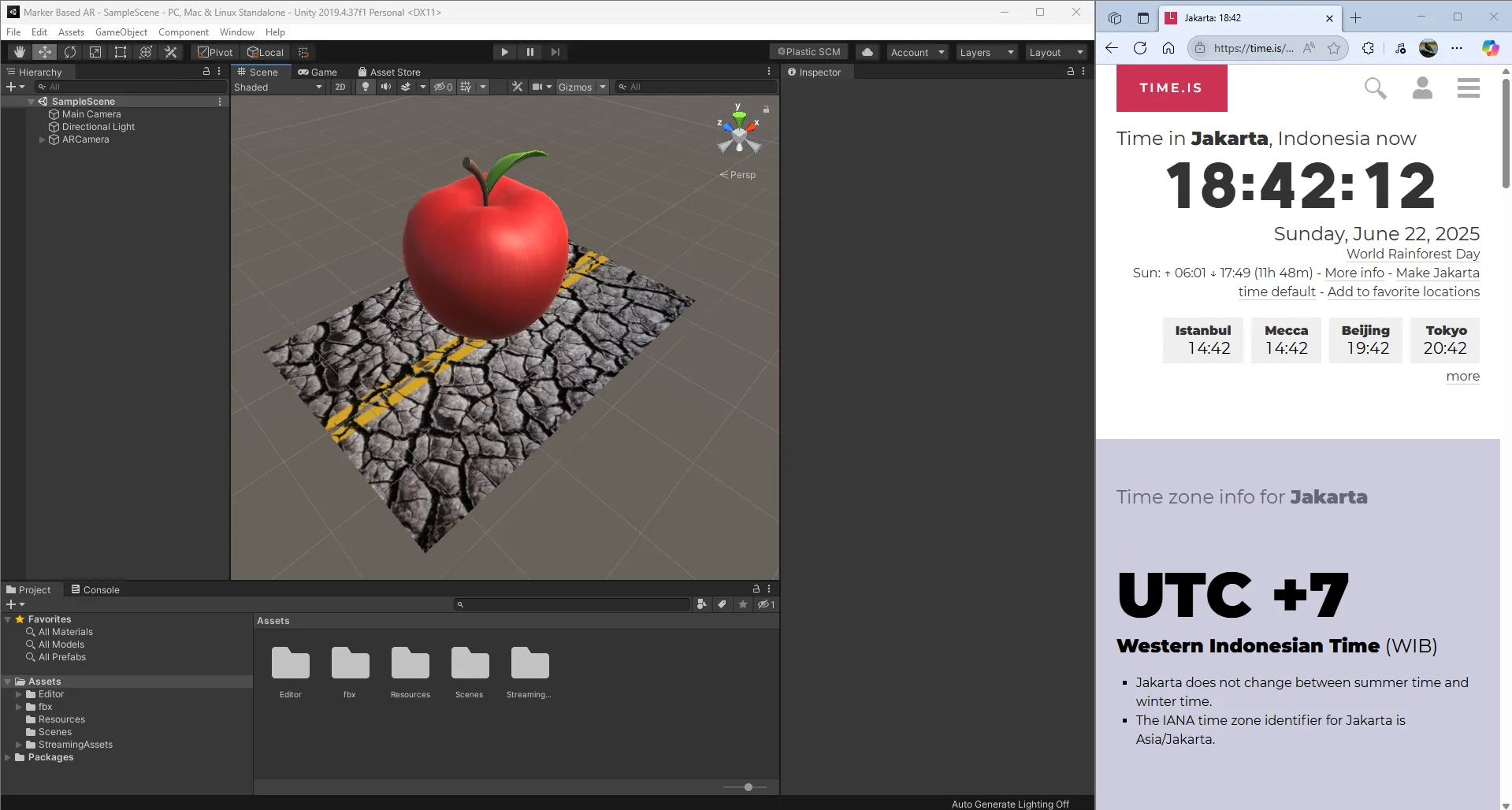
Task: Toggle 2D view mode in Scene
Action: 340,87
